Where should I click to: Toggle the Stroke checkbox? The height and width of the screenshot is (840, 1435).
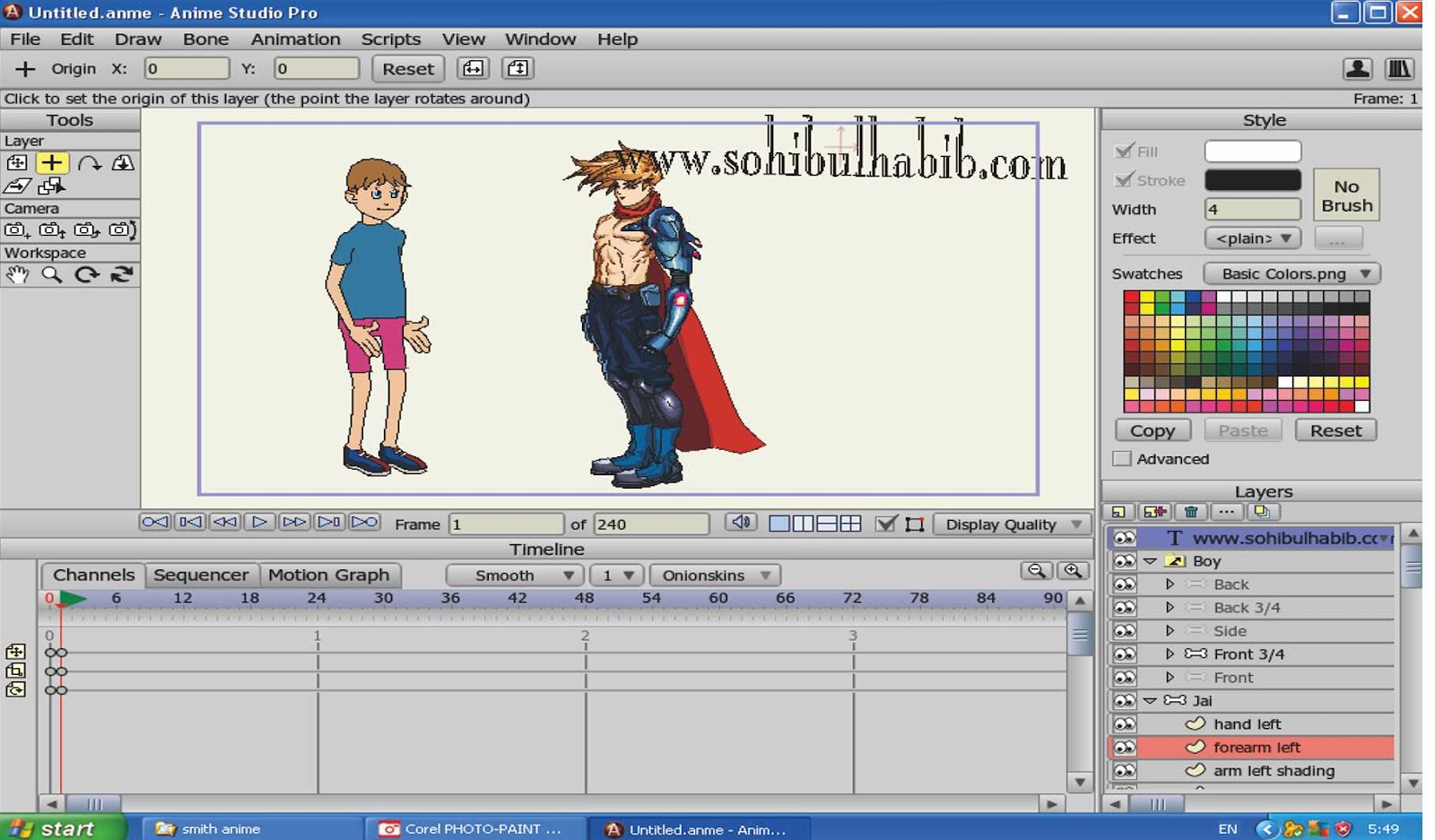1123,179
